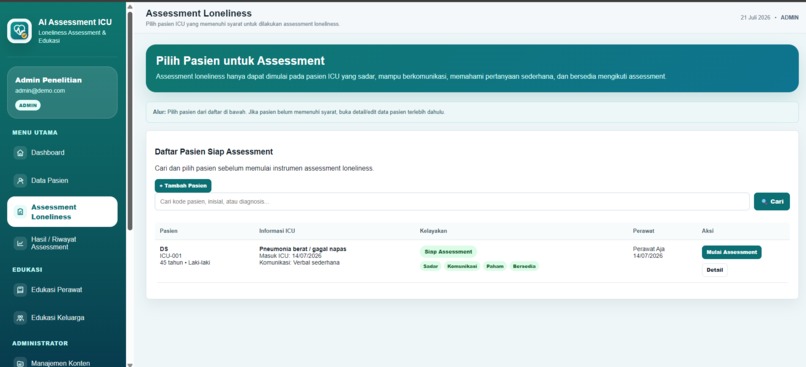Click the sidebar scroll down arrow
The width and height of the screenshot is (806, 367).
click(x=130, y=364)
